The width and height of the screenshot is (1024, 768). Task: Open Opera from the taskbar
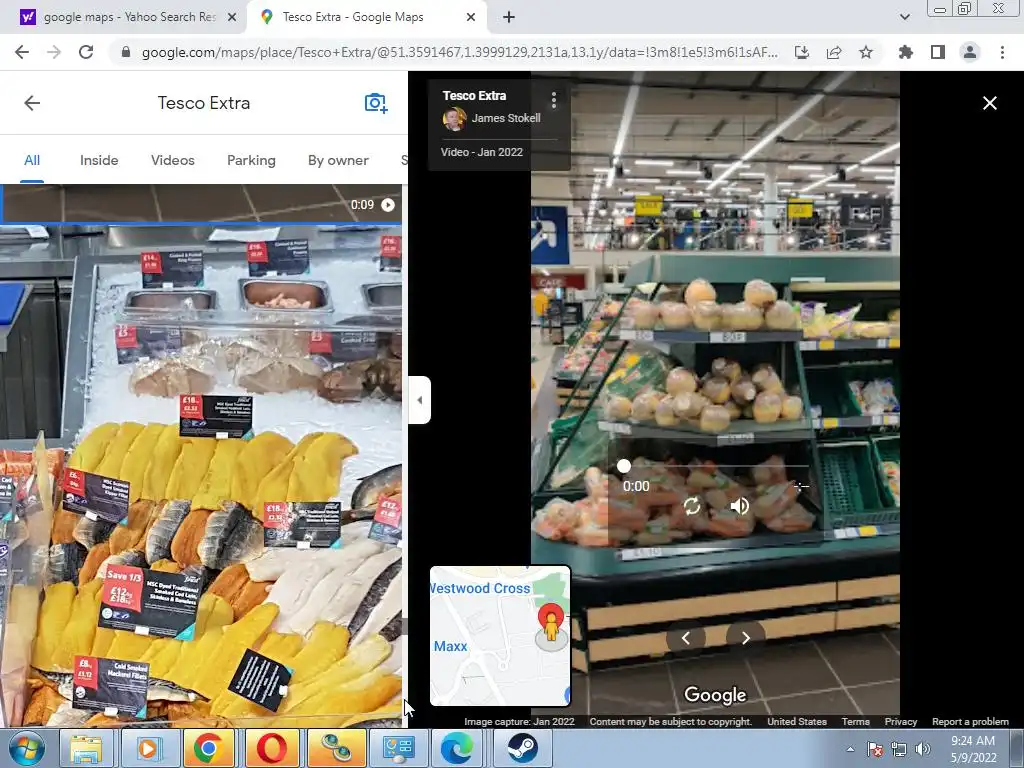(272, 748)
